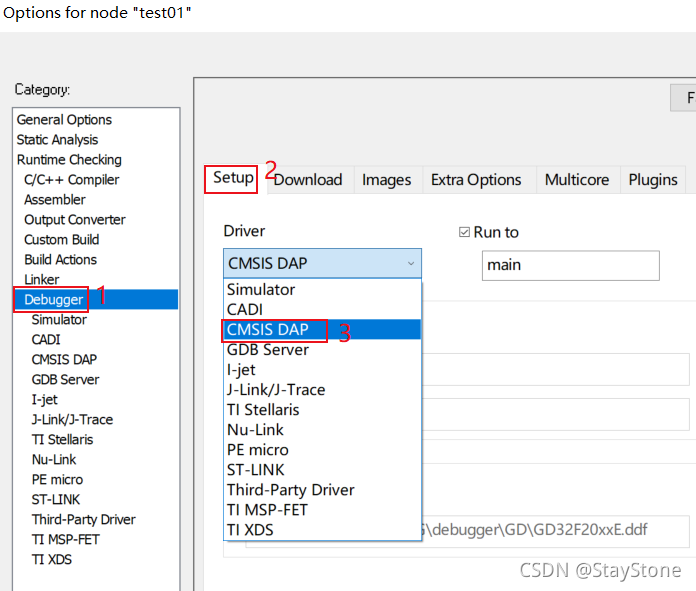Select Build Actions category
The image size is (696, 591).
[x=60, y=260]
